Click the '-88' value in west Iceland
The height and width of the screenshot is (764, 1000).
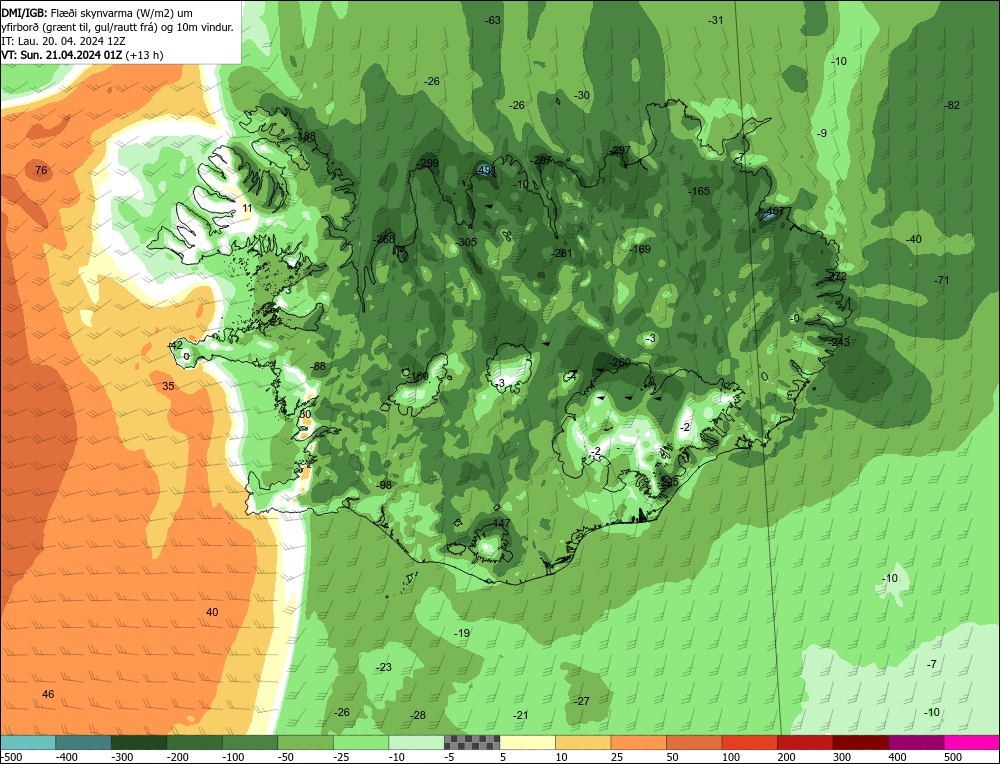[x=318, y=366]
